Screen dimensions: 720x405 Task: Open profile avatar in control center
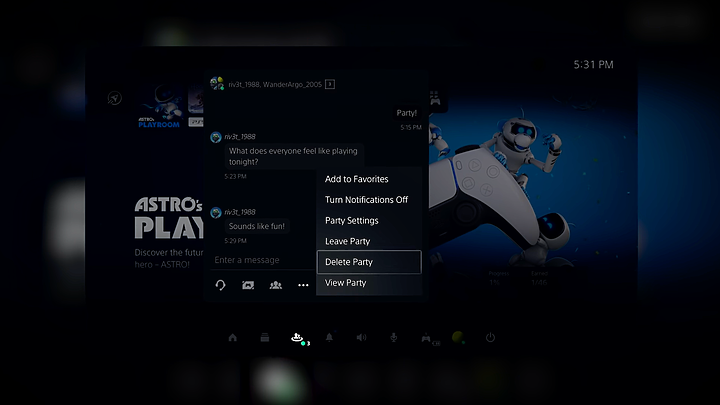458,338
